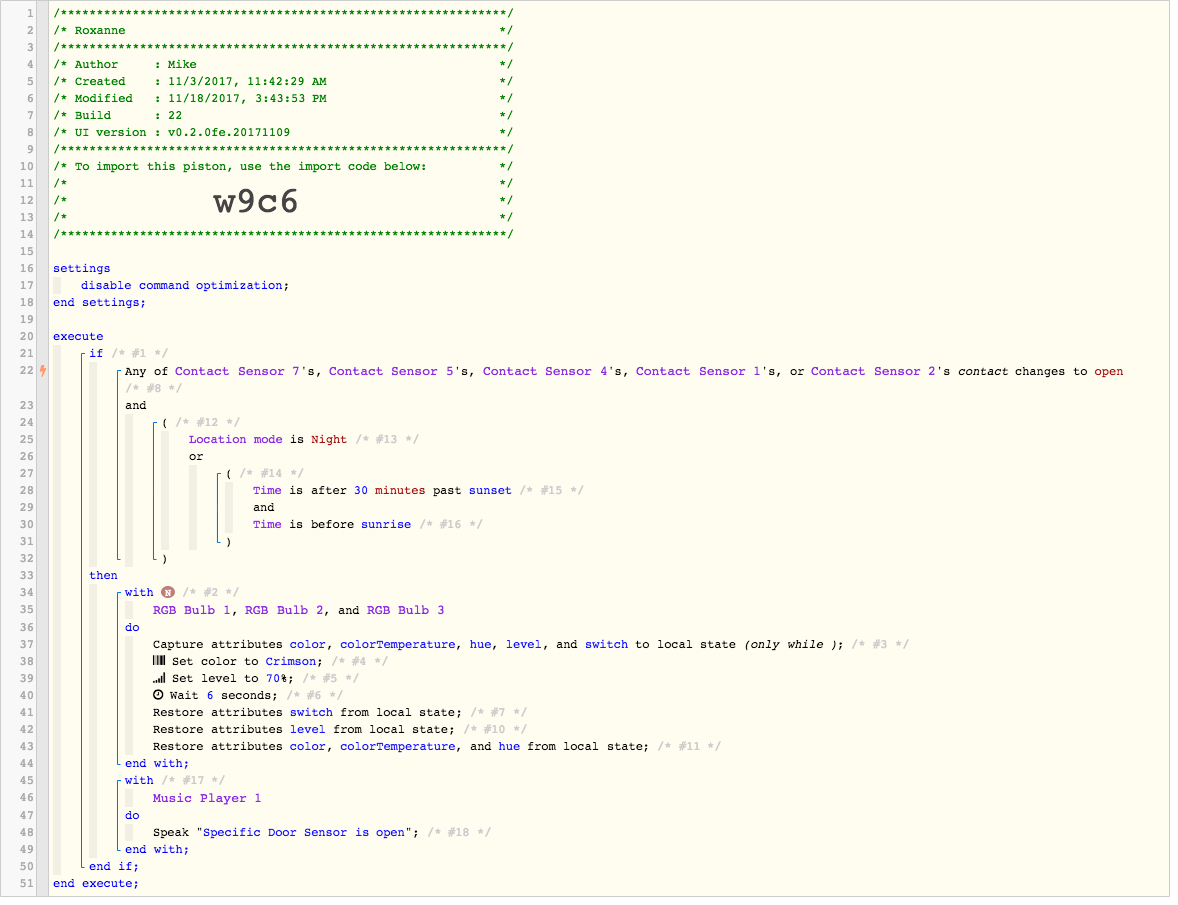Click the '70' level percentage value
The image size is (1178, 905).
click(273, 678)
